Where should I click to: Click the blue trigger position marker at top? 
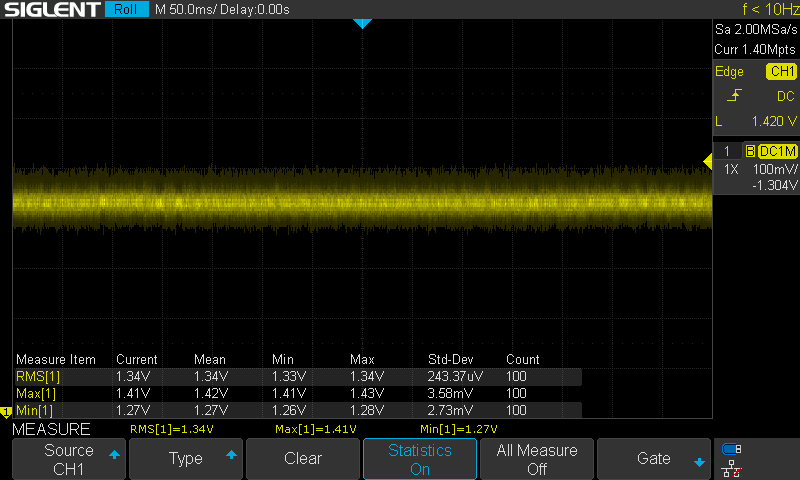click(x=362, y=23)
